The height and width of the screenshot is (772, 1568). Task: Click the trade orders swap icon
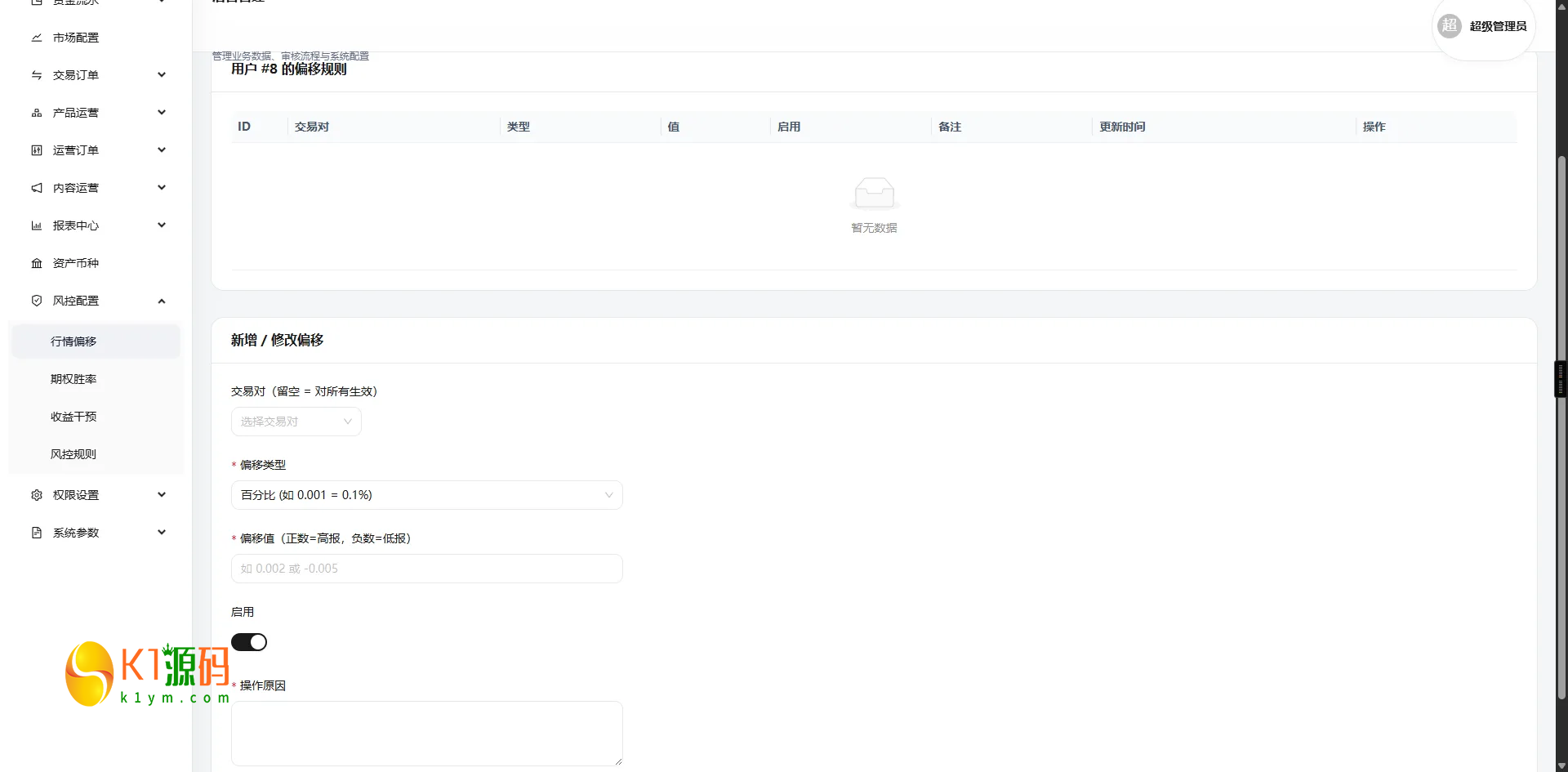pos(37,75)
